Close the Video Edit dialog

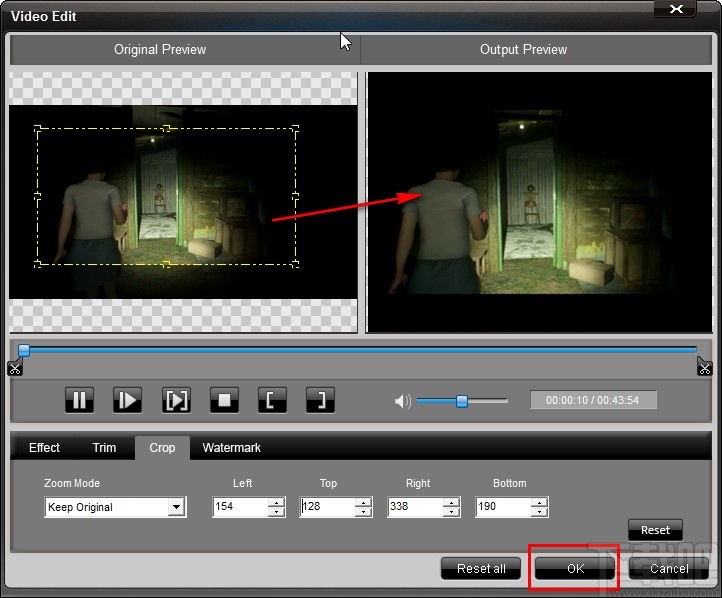675,9
